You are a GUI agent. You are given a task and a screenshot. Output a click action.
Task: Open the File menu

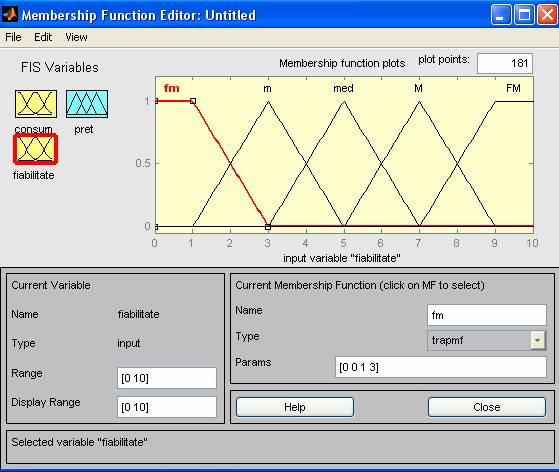13,37
